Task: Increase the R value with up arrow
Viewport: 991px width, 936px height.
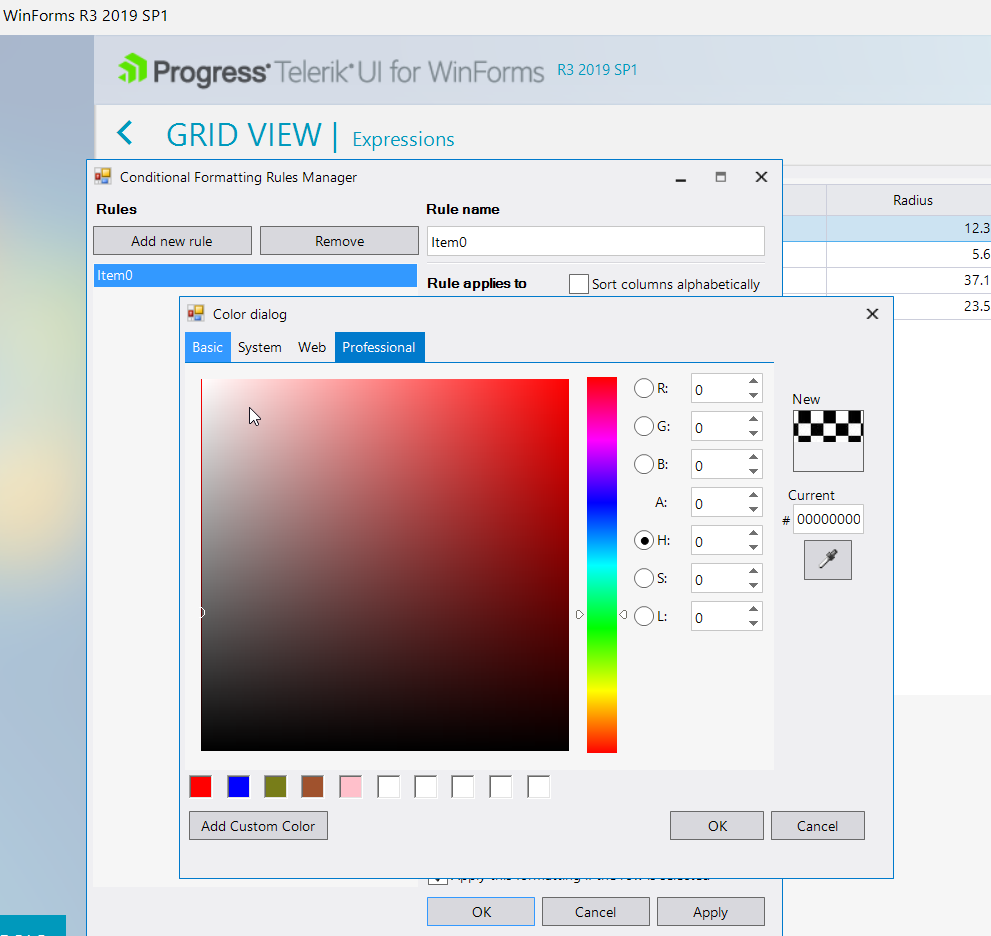Action: pyautogui.click(x=753, y=381)
